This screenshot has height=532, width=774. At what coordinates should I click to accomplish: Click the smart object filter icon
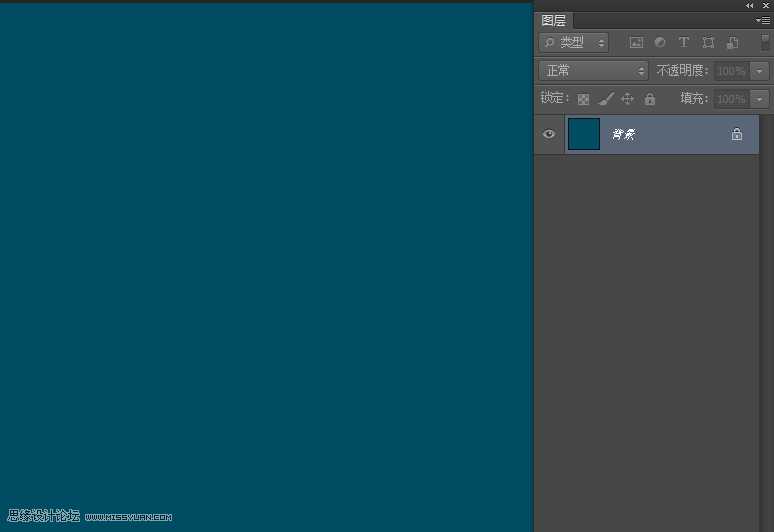point(732,43)
